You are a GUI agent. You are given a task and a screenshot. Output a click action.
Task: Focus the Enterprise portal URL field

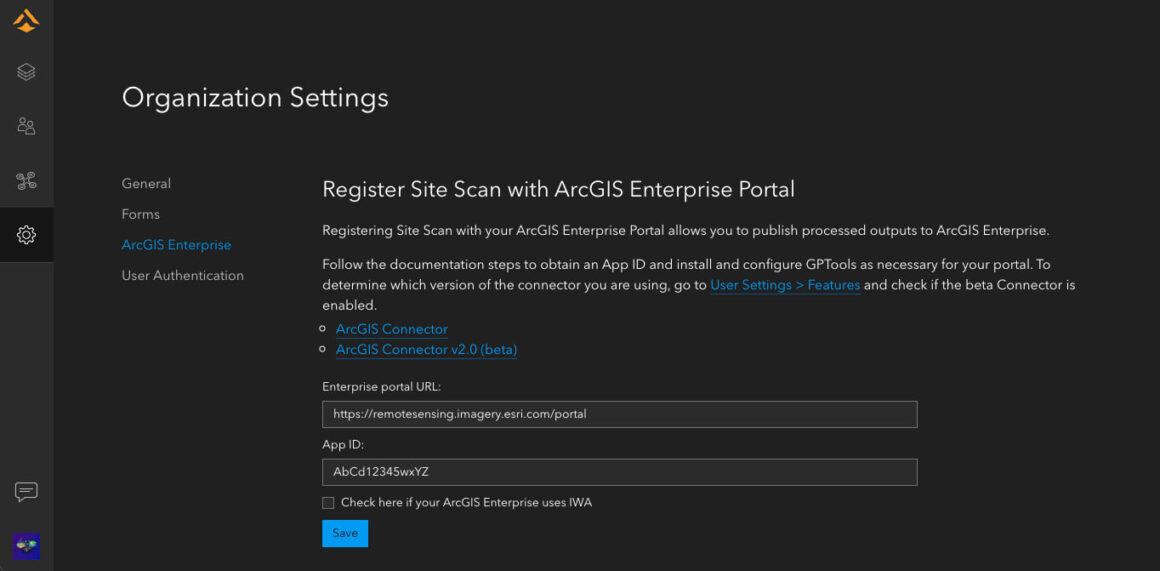(x=620, y=414)
